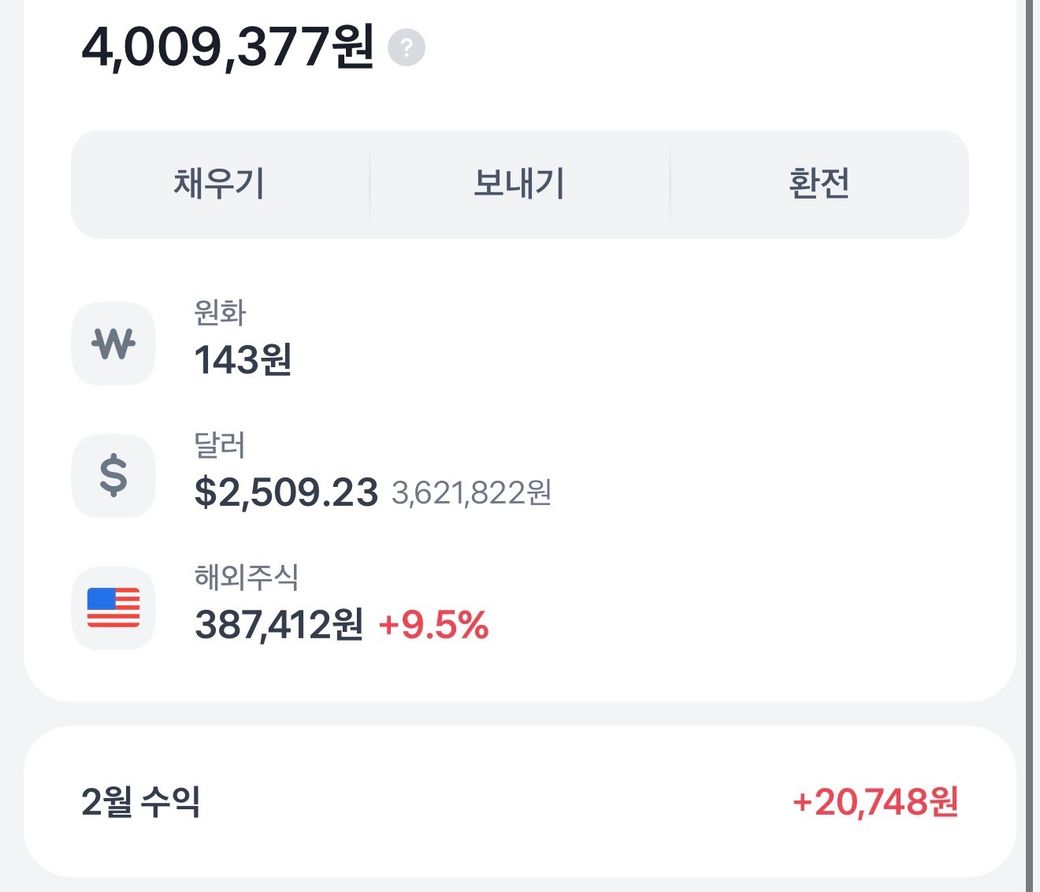Open the 달러 account label
The image size is (1040, 892).
tap(220, 444)
